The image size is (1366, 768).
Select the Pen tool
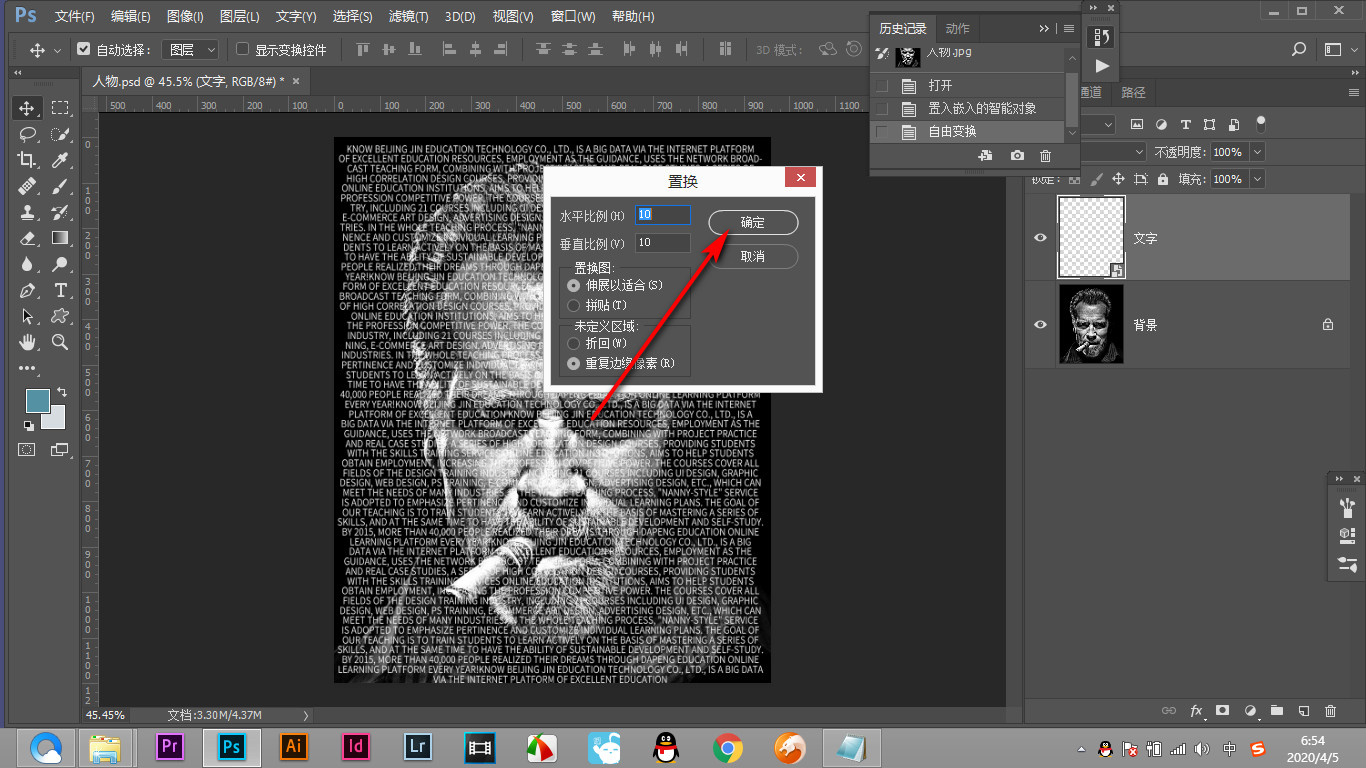(27, 290)
